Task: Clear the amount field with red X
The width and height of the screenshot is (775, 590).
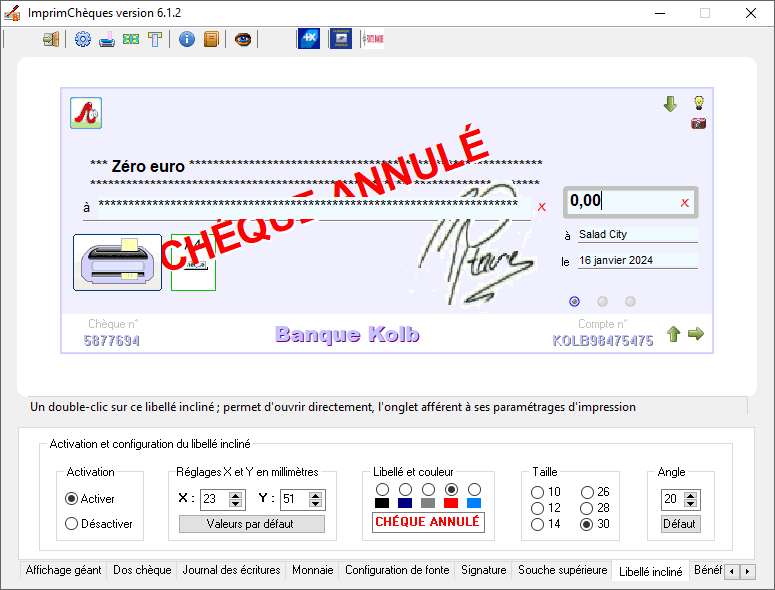Action: [x=685, y=203]
